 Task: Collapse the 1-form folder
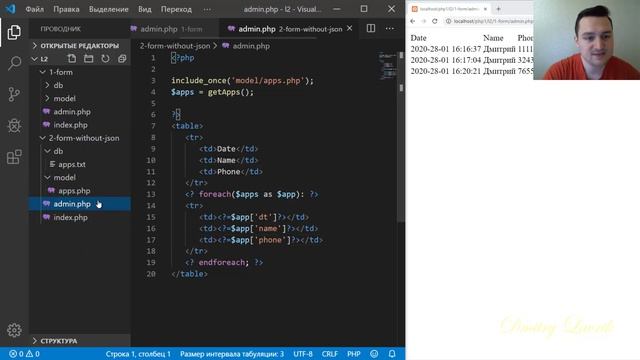point(60,72)
